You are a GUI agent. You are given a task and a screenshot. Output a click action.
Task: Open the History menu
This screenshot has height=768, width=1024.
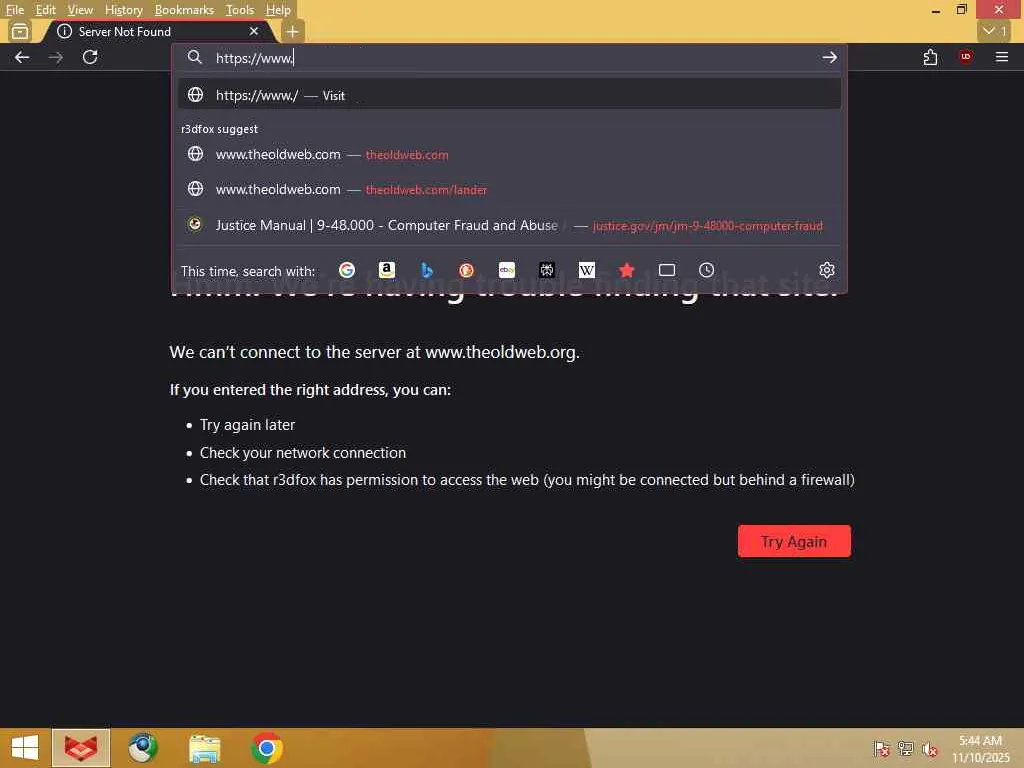123,10
